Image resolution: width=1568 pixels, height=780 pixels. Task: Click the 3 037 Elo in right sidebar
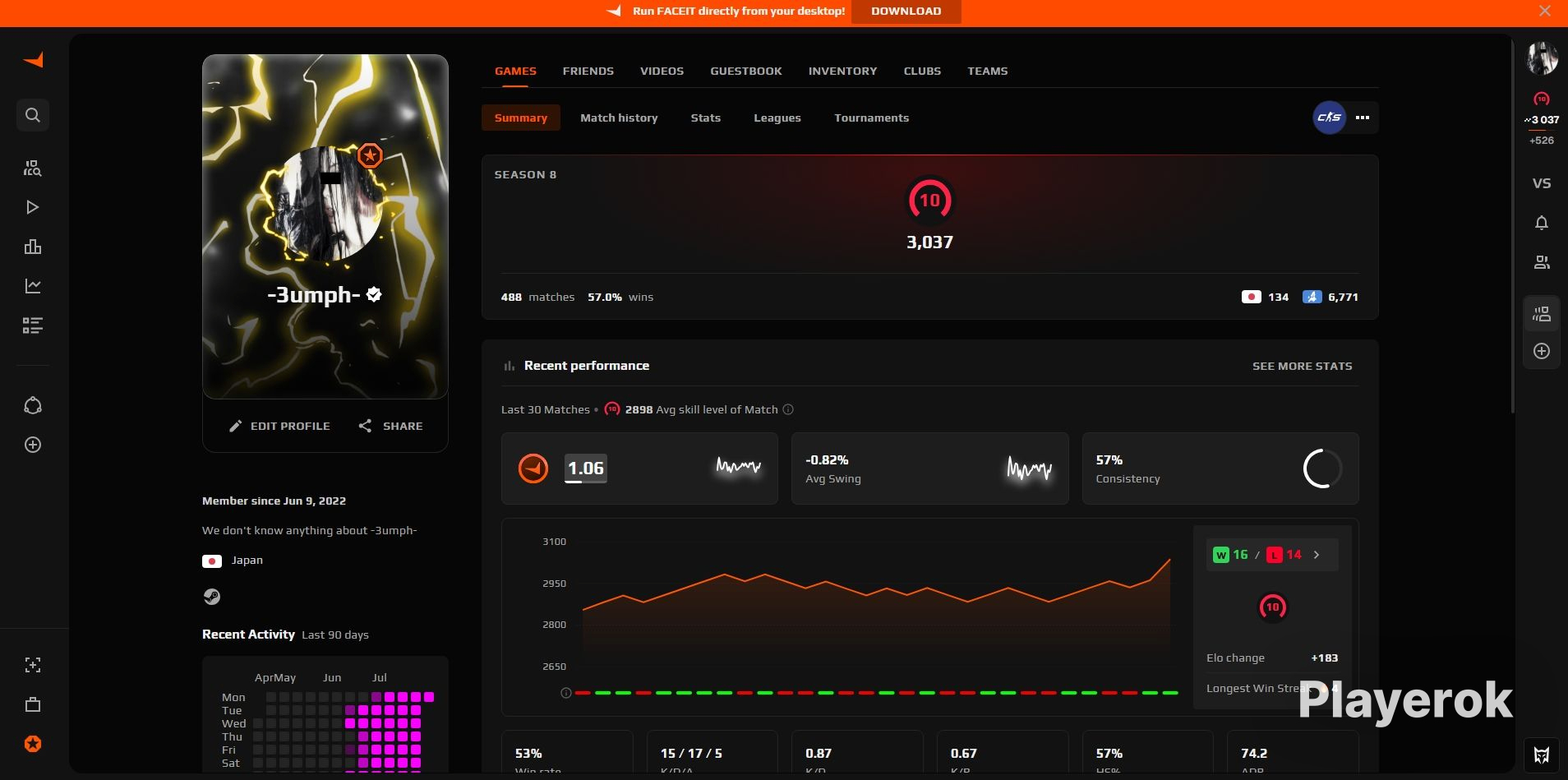tap(1542, 119)
